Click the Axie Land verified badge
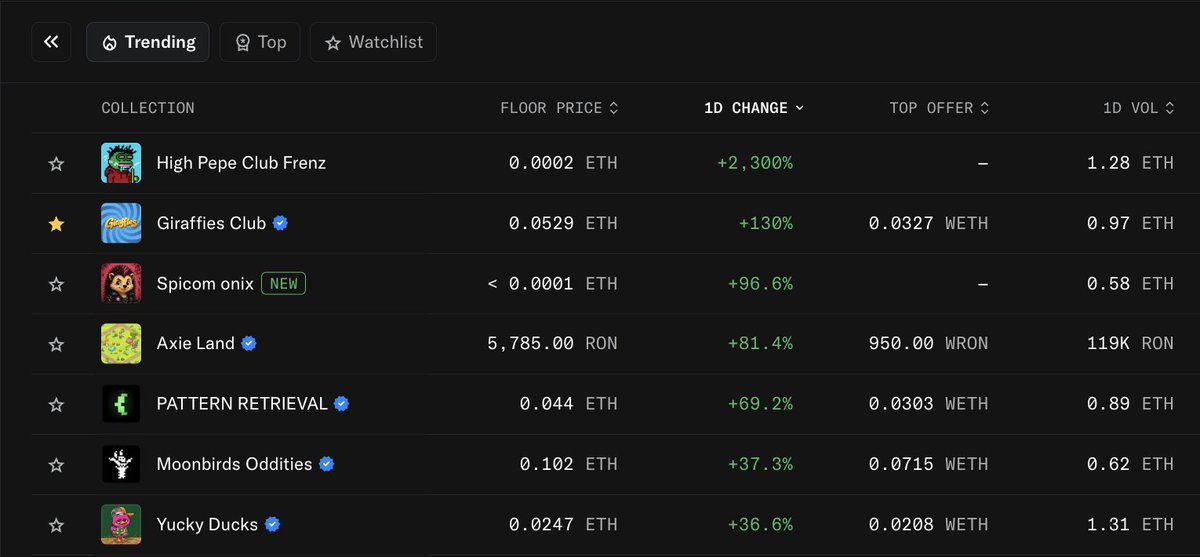The width and height of the screenshot is (1200, 557). point(249,344)
